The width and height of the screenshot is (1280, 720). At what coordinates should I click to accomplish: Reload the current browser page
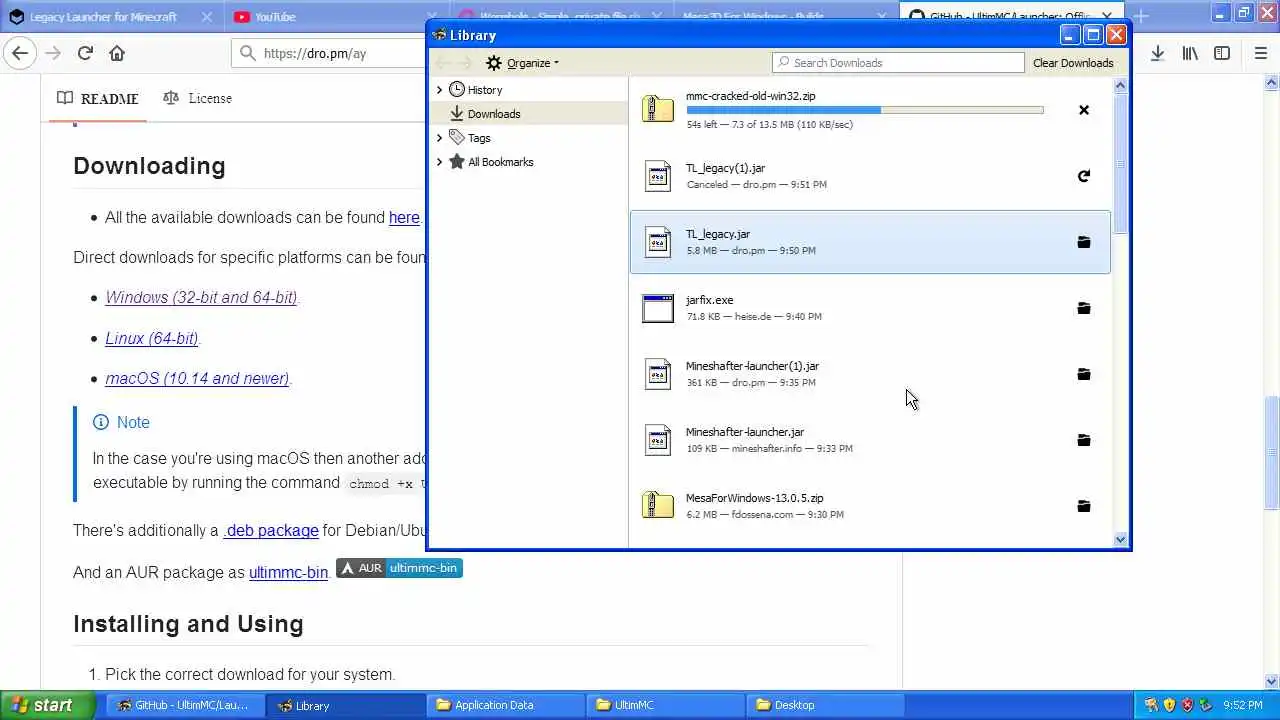(85, 53)
